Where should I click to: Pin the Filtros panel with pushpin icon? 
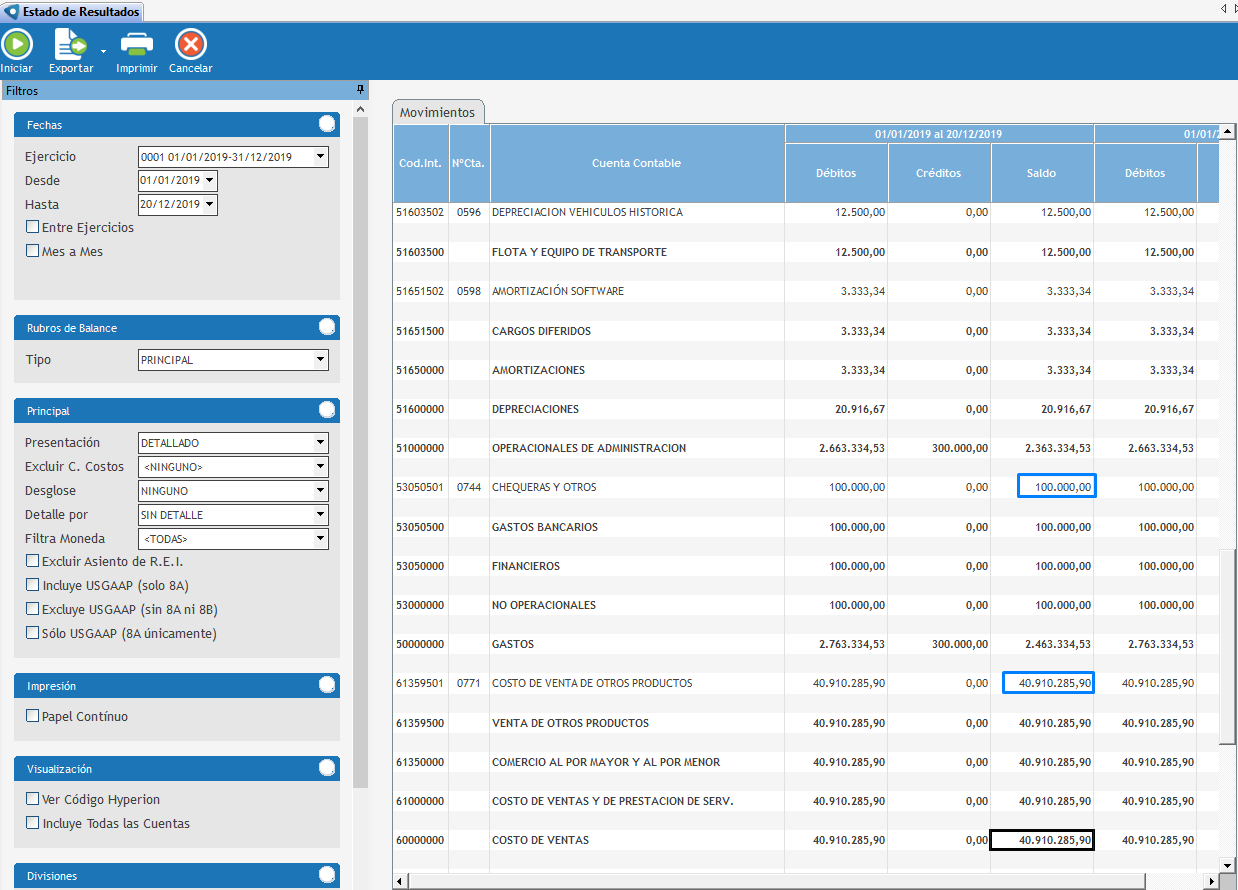click(360, 90)
